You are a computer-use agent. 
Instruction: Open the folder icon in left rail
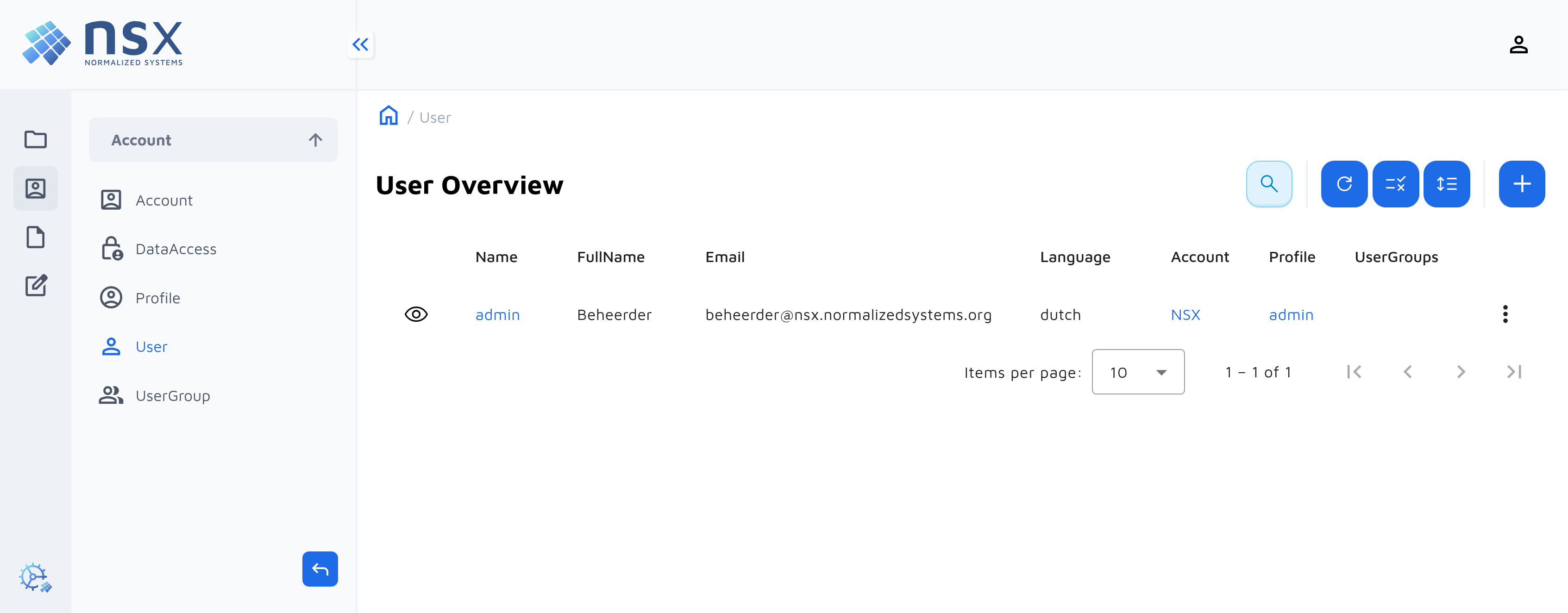(x=35, y=139)
